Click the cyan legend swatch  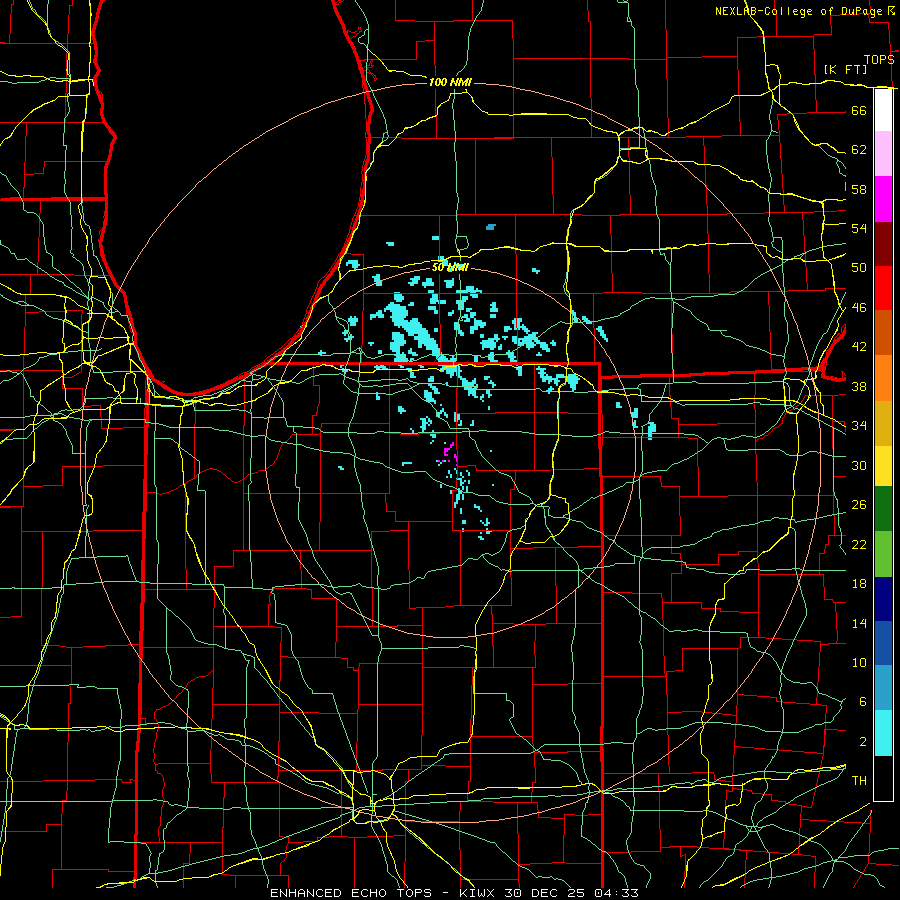(883, 733)
